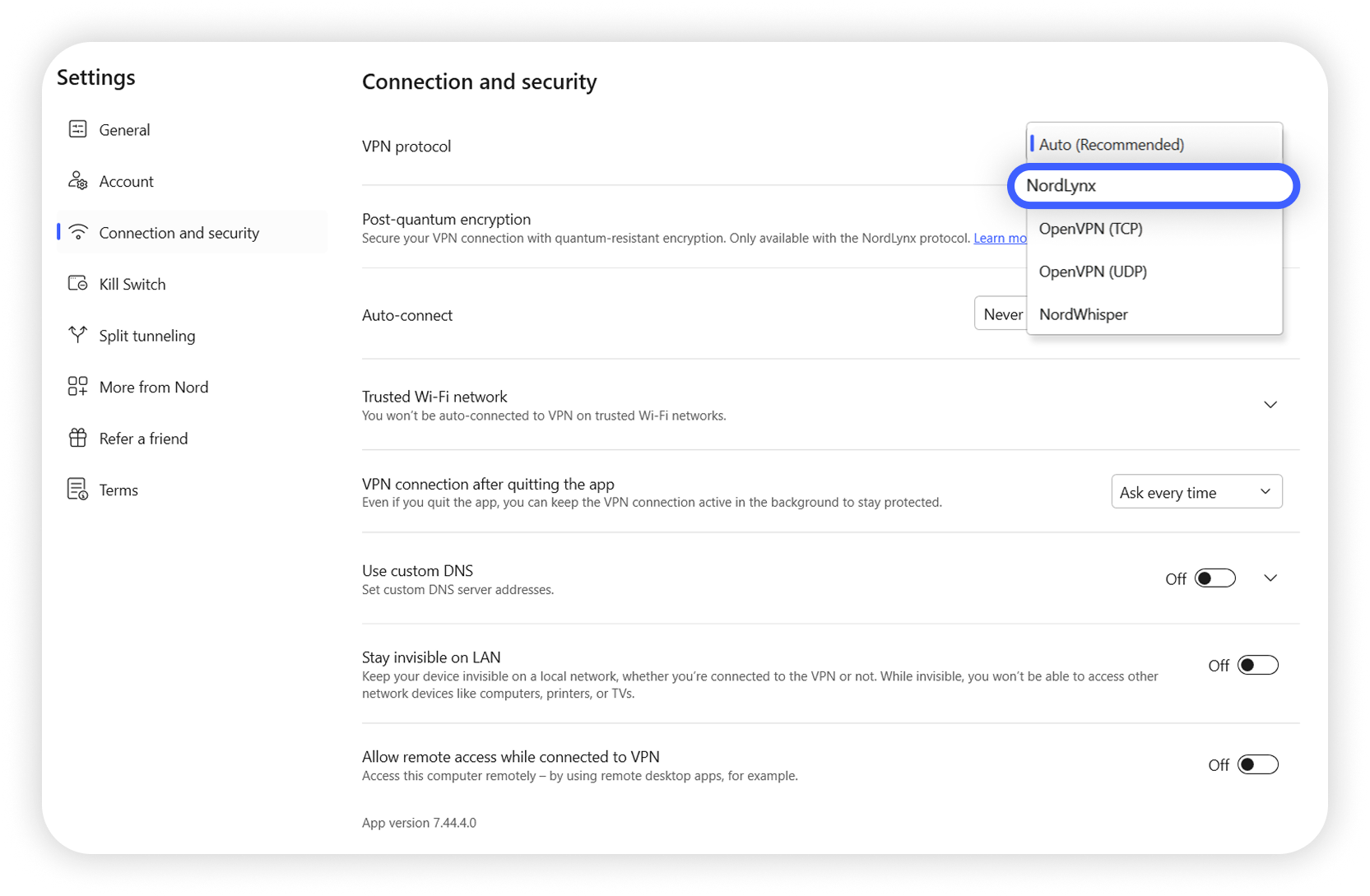Expand the Trusted Wi-Fi network section
This screenshot has width=1370, height=896.
1270,404
